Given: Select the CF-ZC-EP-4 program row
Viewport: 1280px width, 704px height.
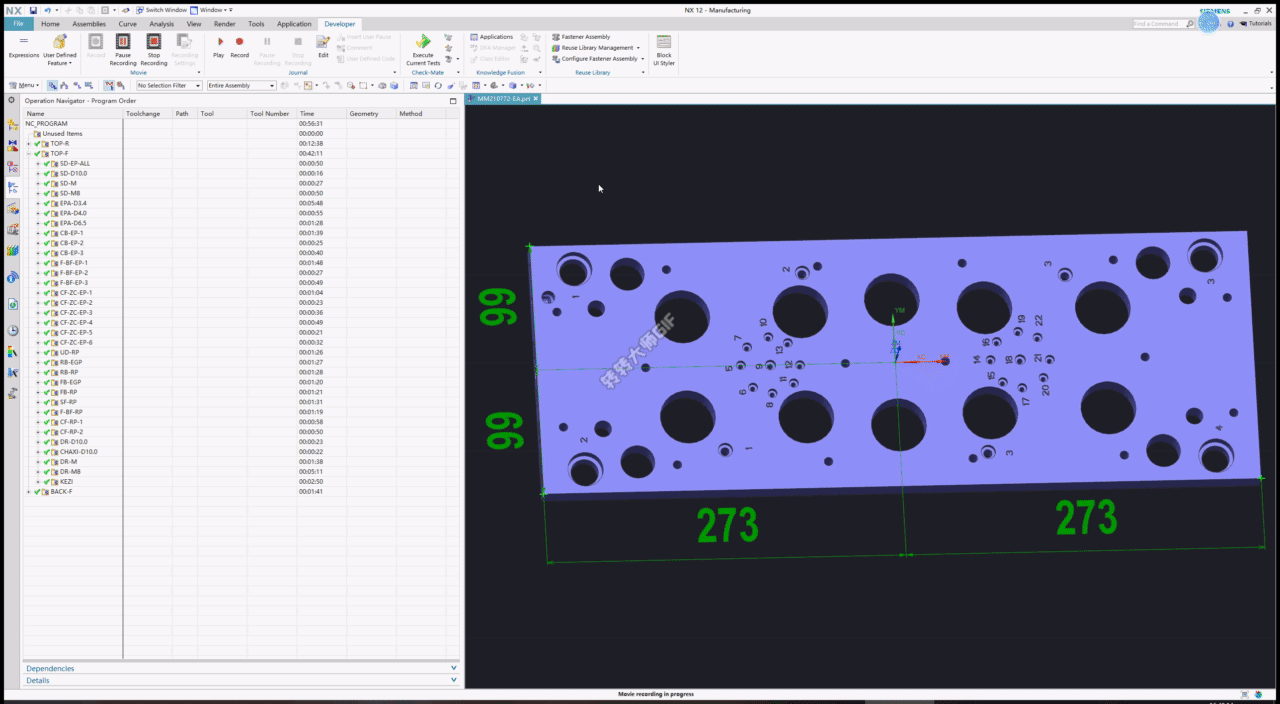Looking at the screenshot, I should pos(76,322).
